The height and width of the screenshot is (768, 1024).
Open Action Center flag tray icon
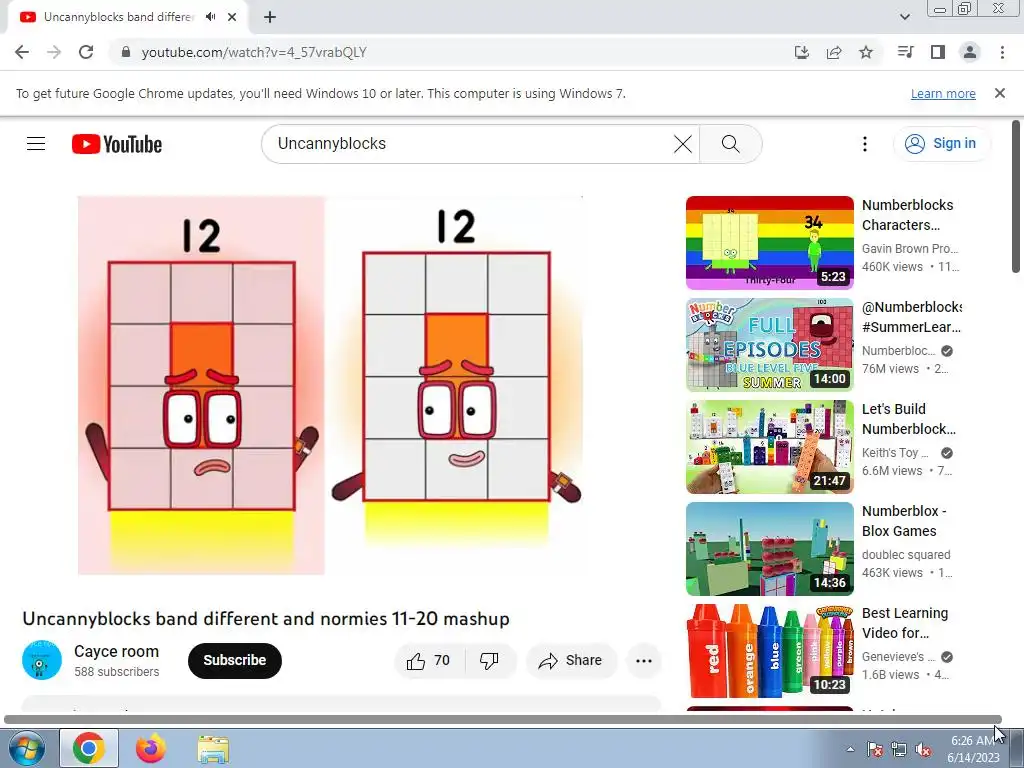(875, 749)
